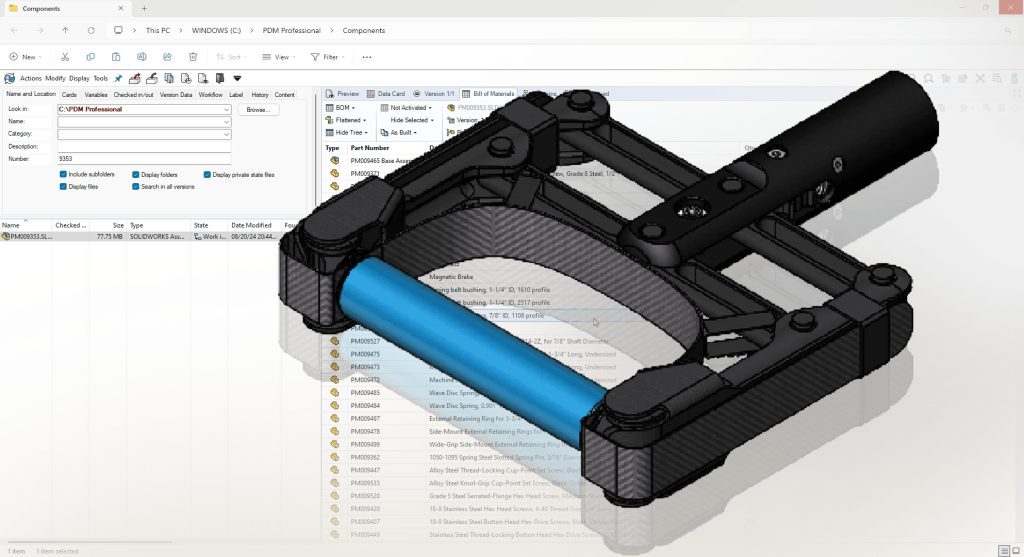Open the Tools menu
Screen dimensions: 1024x557
coord(101,78)
